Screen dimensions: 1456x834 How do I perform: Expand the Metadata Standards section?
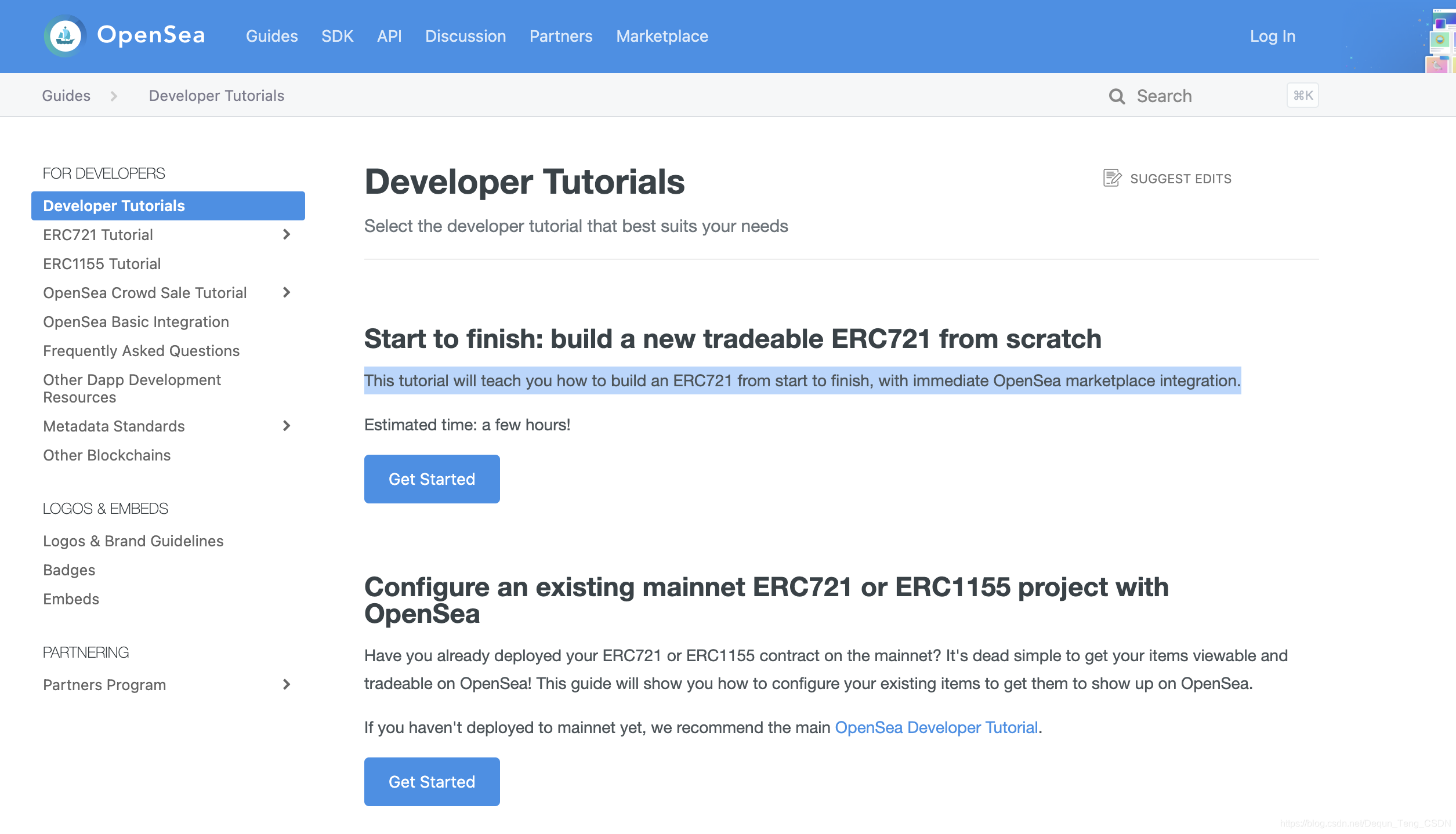(x=287, y=425)
